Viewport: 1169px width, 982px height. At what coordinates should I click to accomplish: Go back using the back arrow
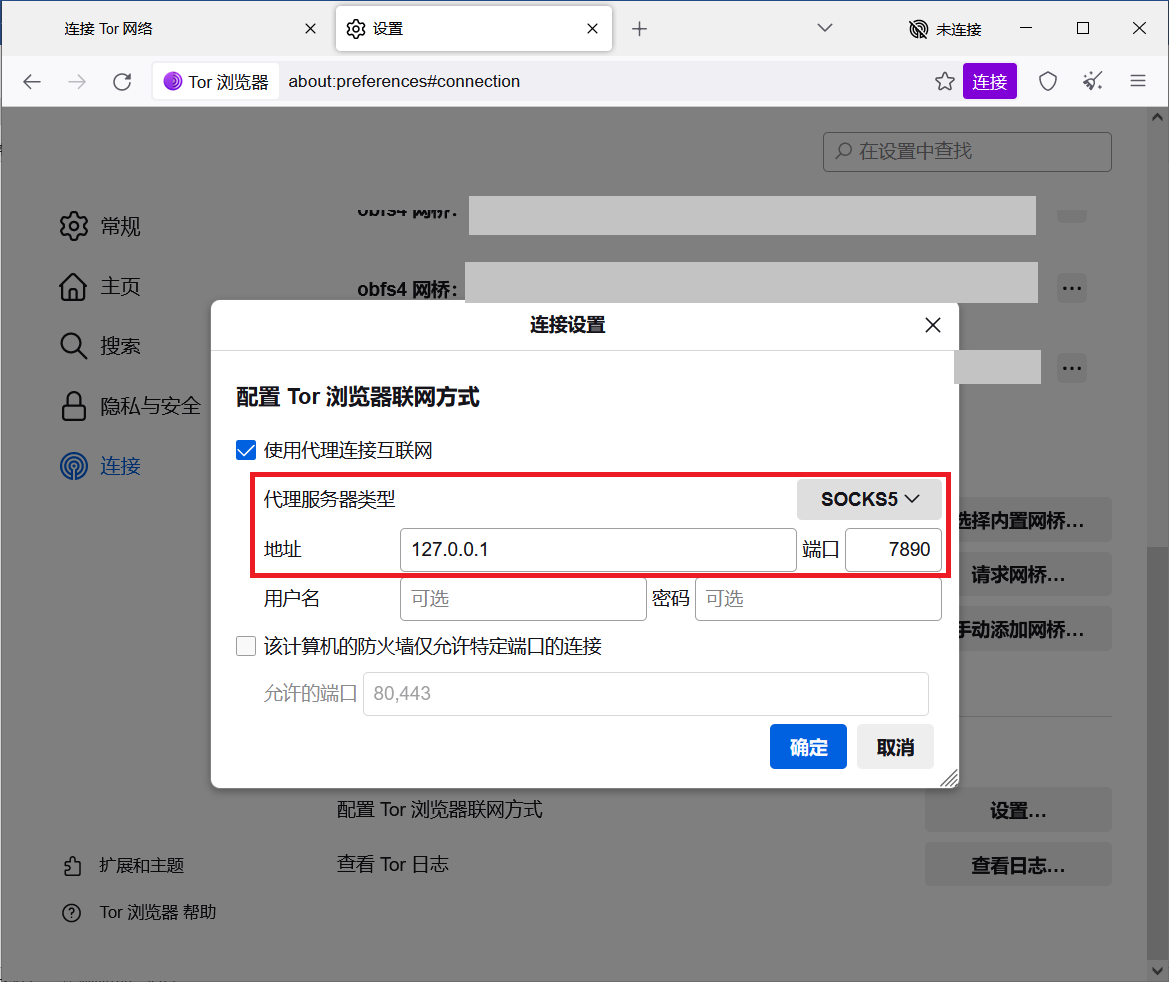[32, 81]
